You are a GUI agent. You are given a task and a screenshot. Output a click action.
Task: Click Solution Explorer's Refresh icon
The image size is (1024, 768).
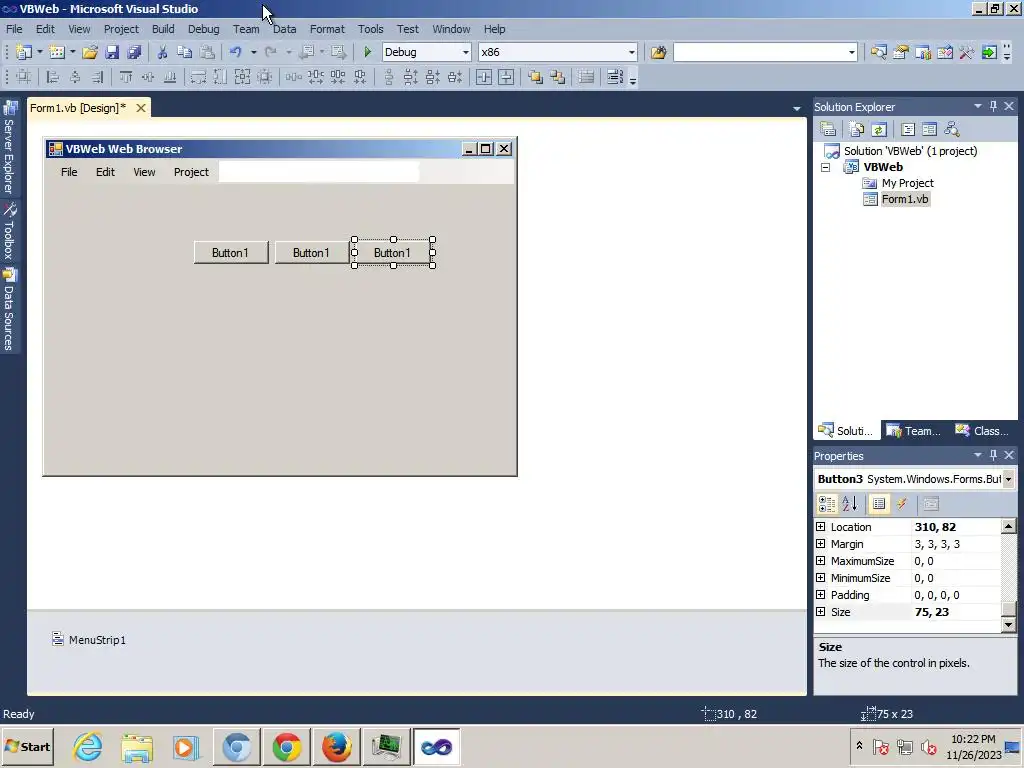(879, 129)
